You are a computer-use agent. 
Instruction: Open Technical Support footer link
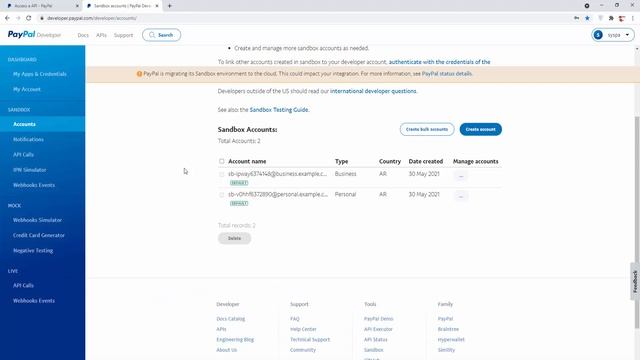310,340
